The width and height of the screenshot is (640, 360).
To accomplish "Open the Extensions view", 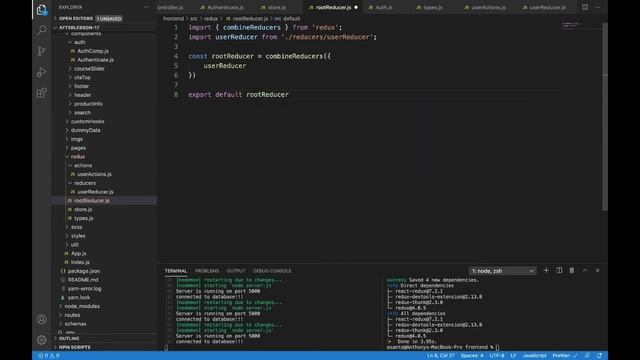I will [x=42, y=93].
